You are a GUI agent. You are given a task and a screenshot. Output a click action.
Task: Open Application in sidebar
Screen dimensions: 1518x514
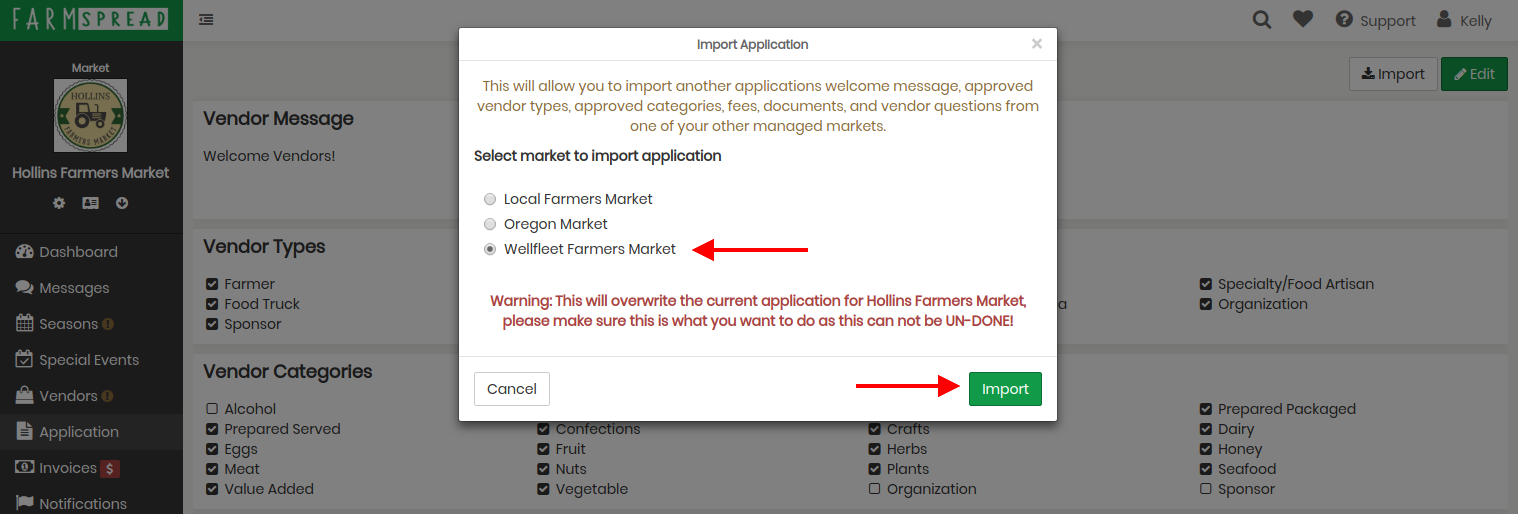[x=91, y=432]
